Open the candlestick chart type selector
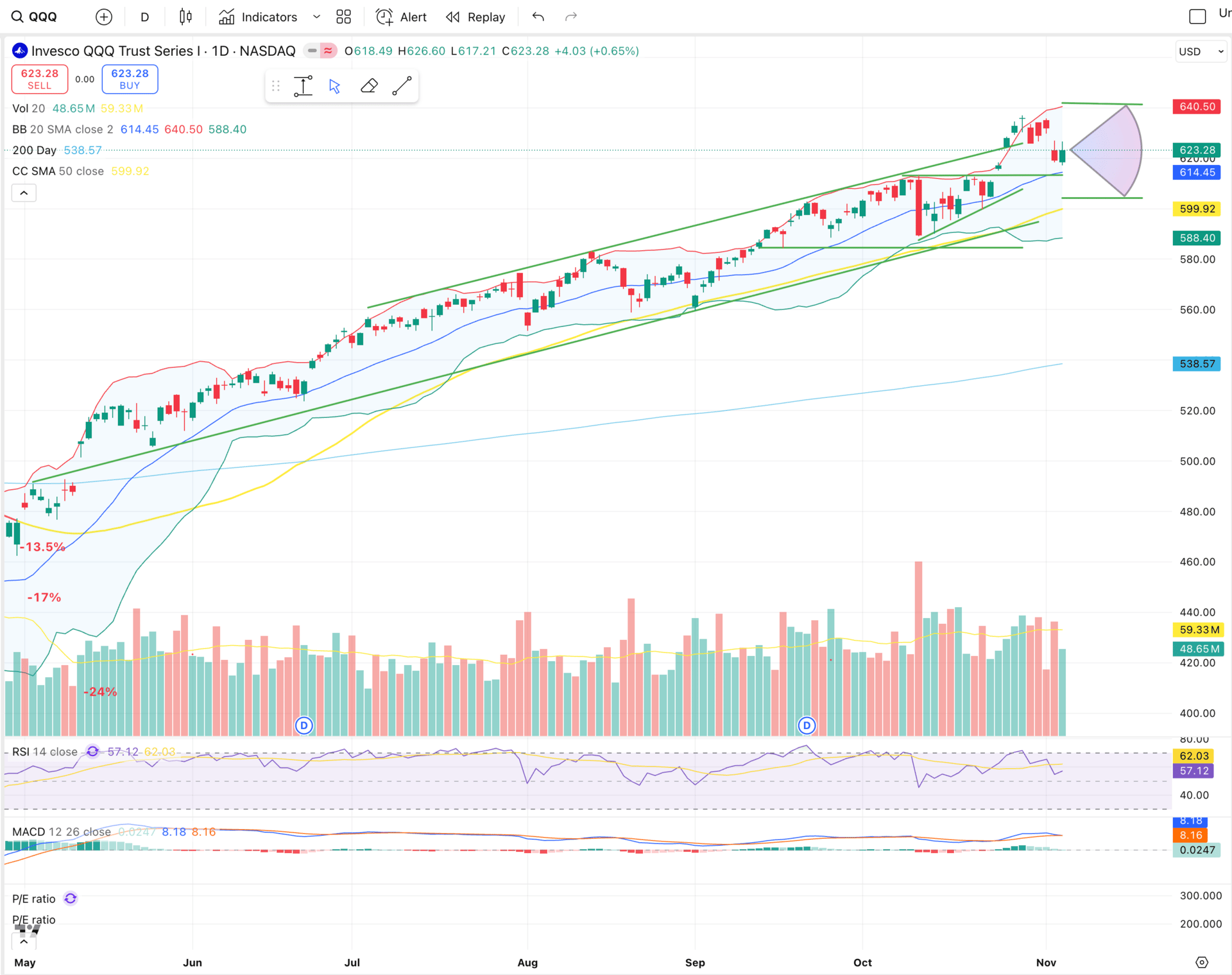 [x=185, y=17]
